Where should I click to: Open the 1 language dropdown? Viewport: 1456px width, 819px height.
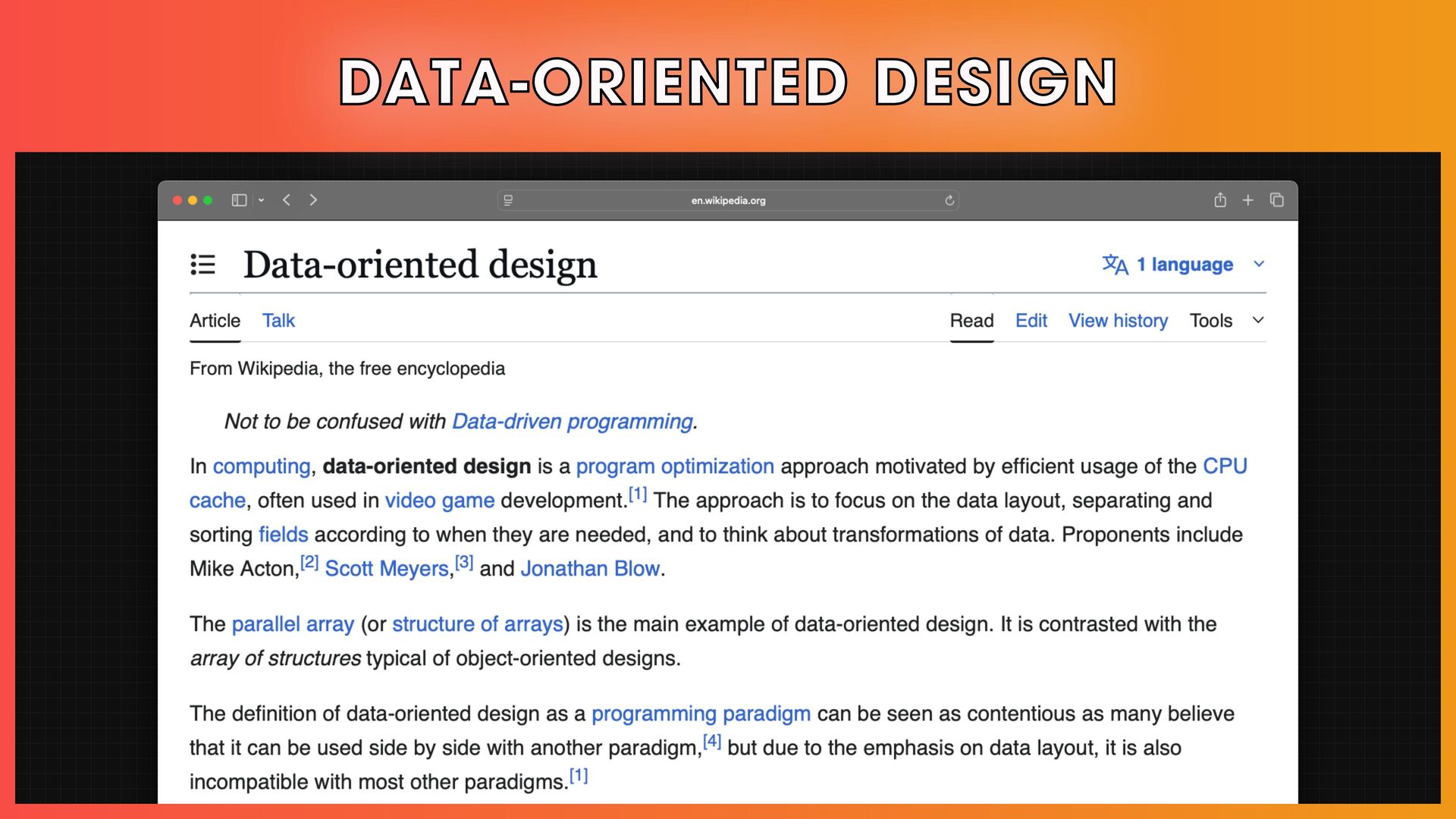coord(1181,265)
